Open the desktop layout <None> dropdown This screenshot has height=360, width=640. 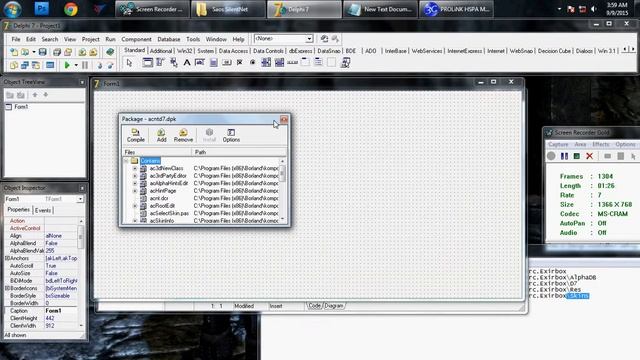[x=309, y=39]
